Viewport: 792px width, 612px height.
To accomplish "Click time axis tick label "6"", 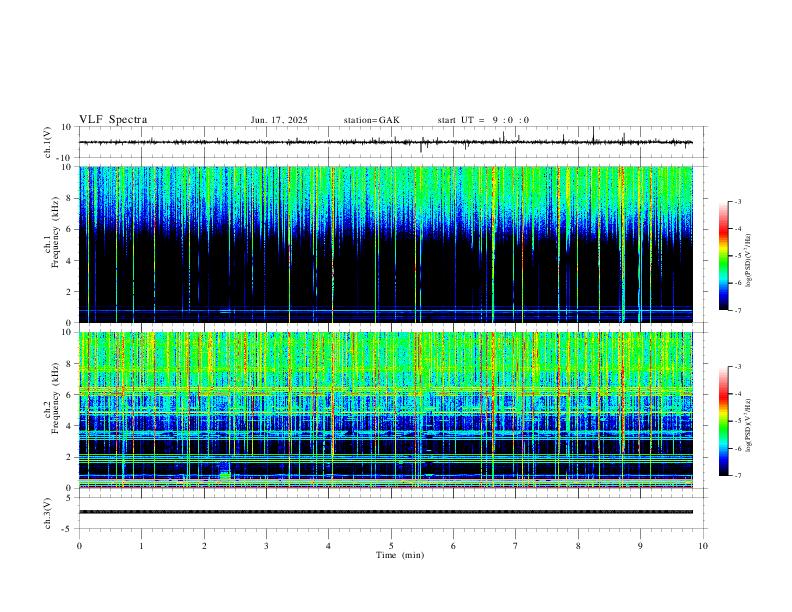I will click(x=453, y=546).
